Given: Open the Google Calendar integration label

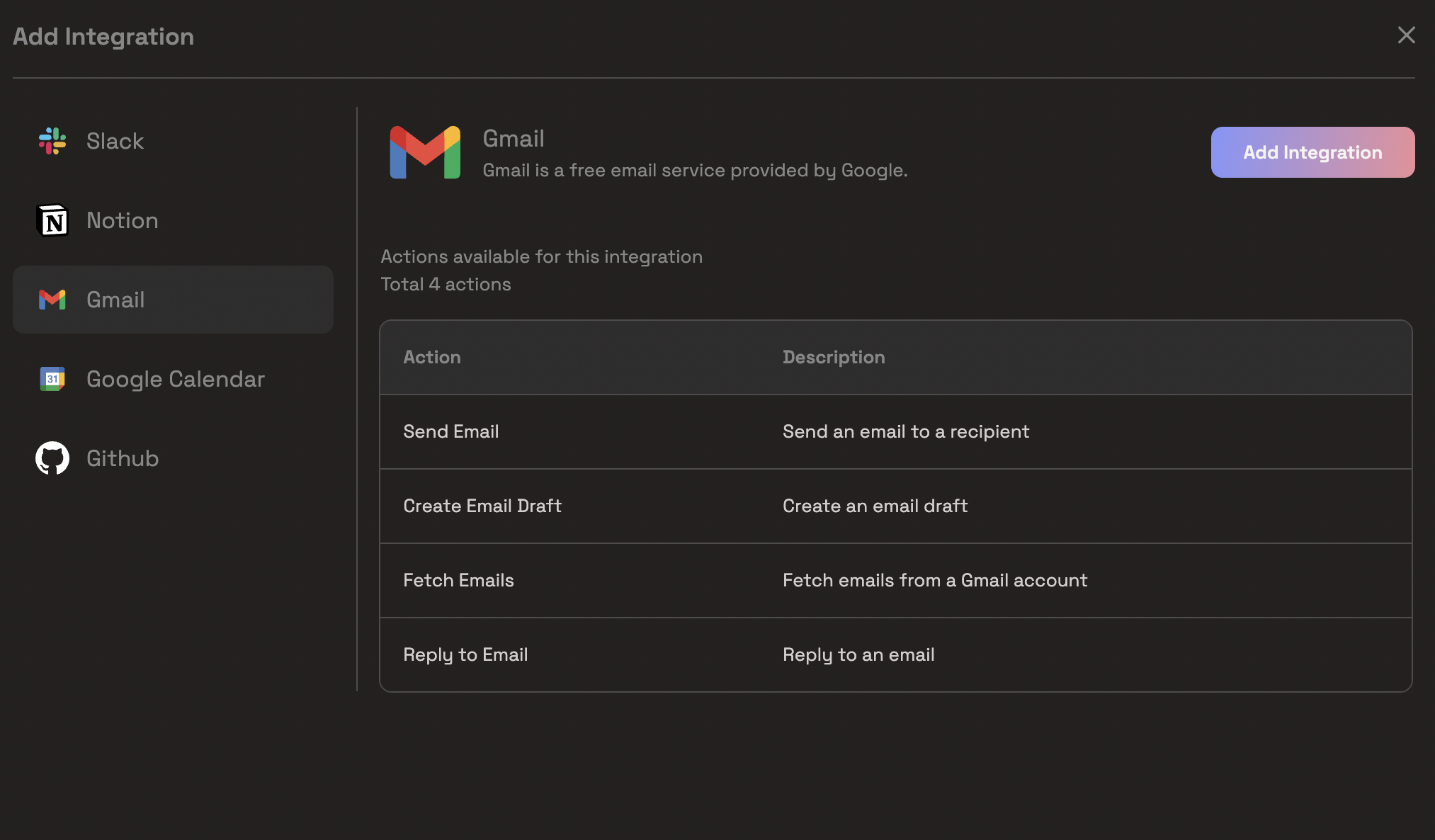Looking at the screenshot, I should pyautogui.click(x=175, y=379).
